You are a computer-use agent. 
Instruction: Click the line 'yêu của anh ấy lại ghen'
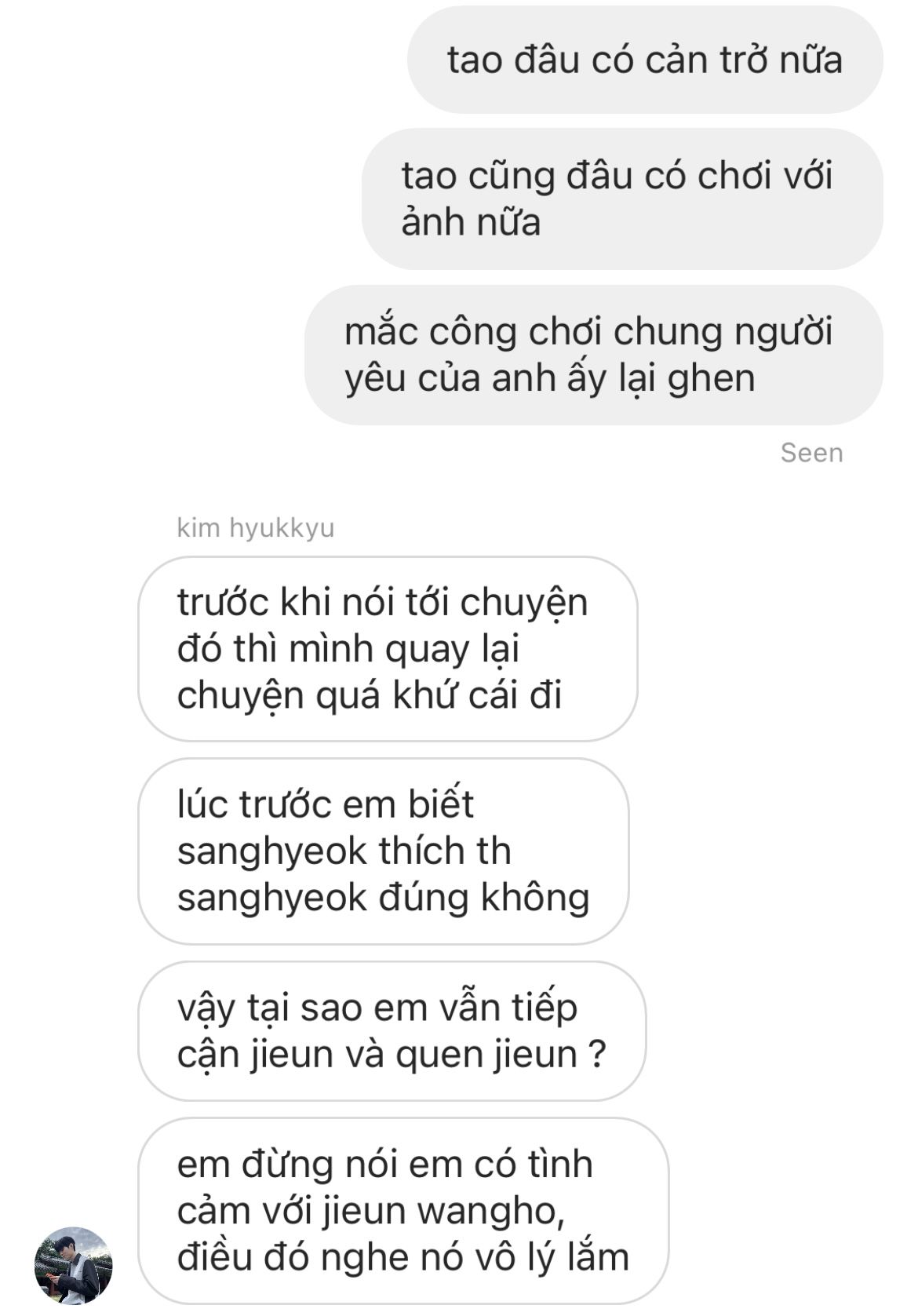[x=549, y=379]
